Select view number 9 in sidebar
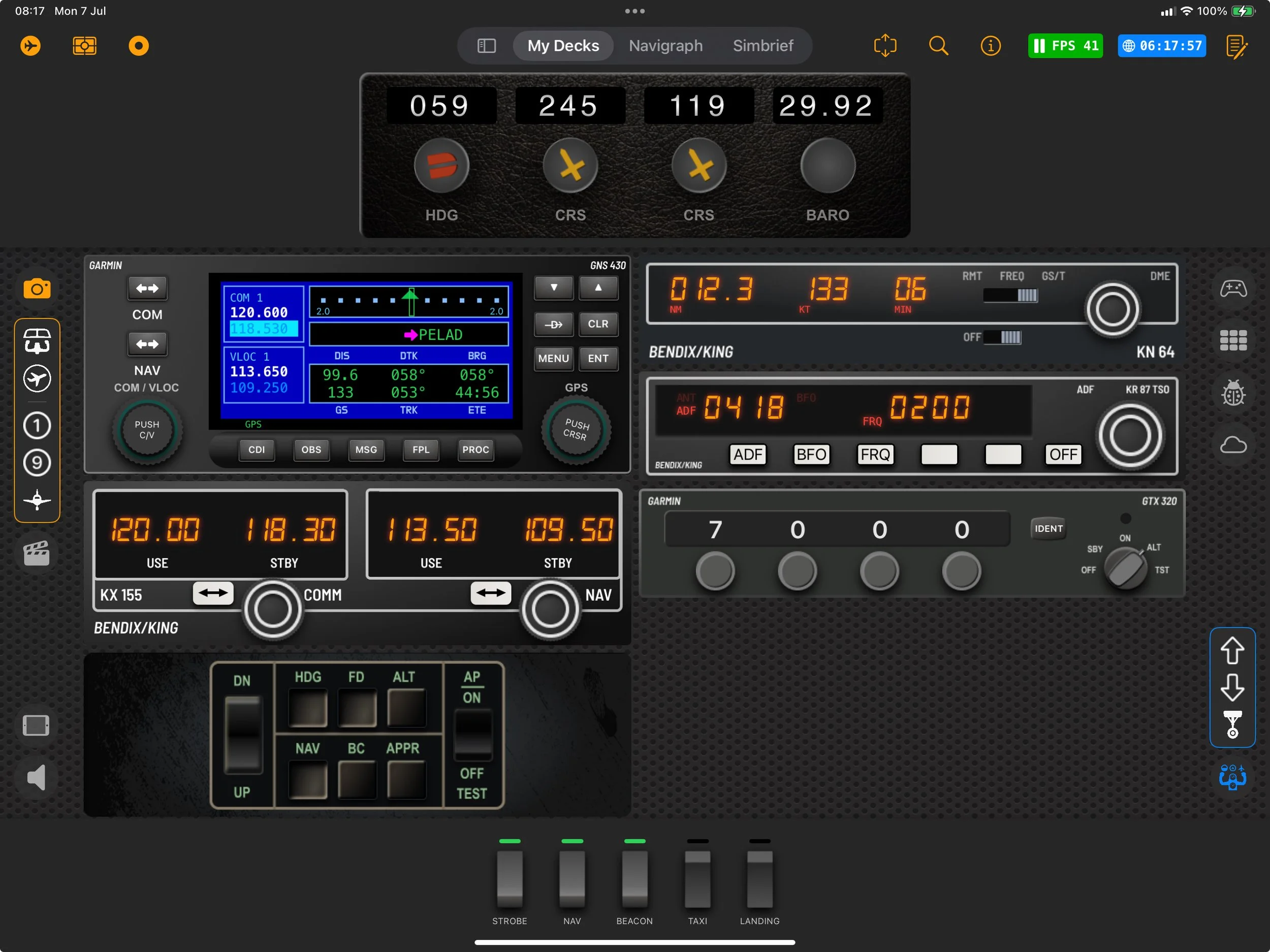 pos(37,463)
